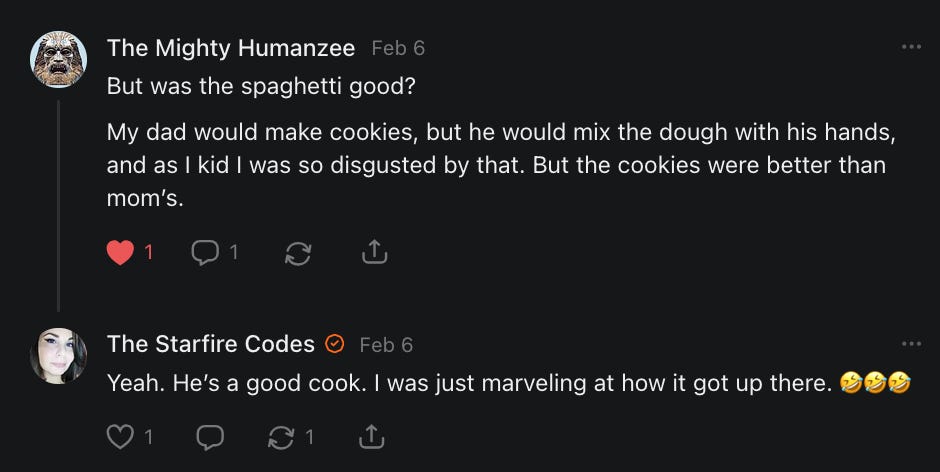This screenshot has height=472, width=940.
Task: Click The Mighty Humanzee username
Action: (x=230, y=48)
